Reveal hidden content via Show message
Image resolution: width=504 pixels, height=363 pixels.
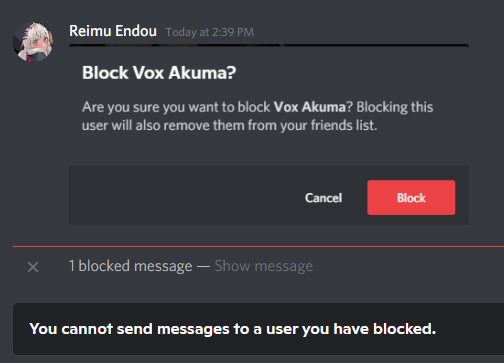[264, 266]
